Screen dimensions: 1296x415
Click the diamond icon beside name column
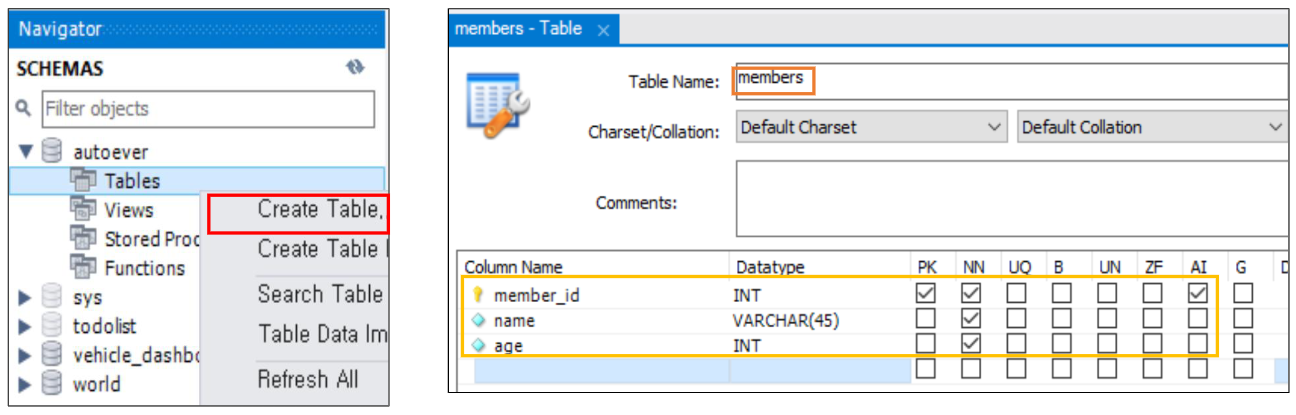click(x=477, y=320)
